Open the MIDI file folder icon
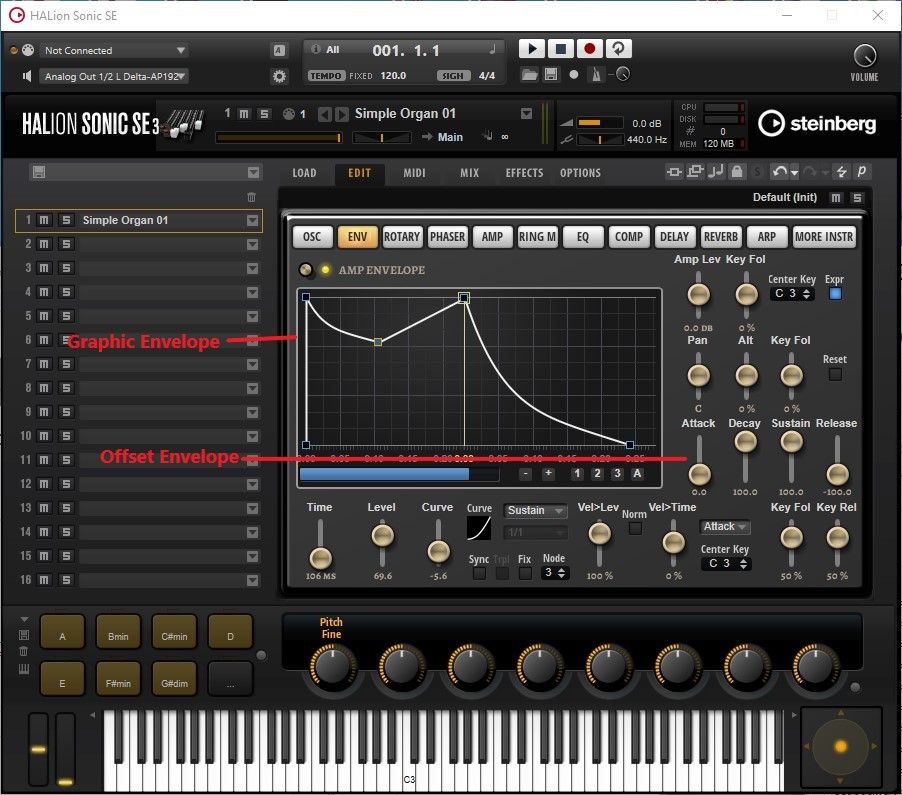902x795 pixels. tap(529, 75)
